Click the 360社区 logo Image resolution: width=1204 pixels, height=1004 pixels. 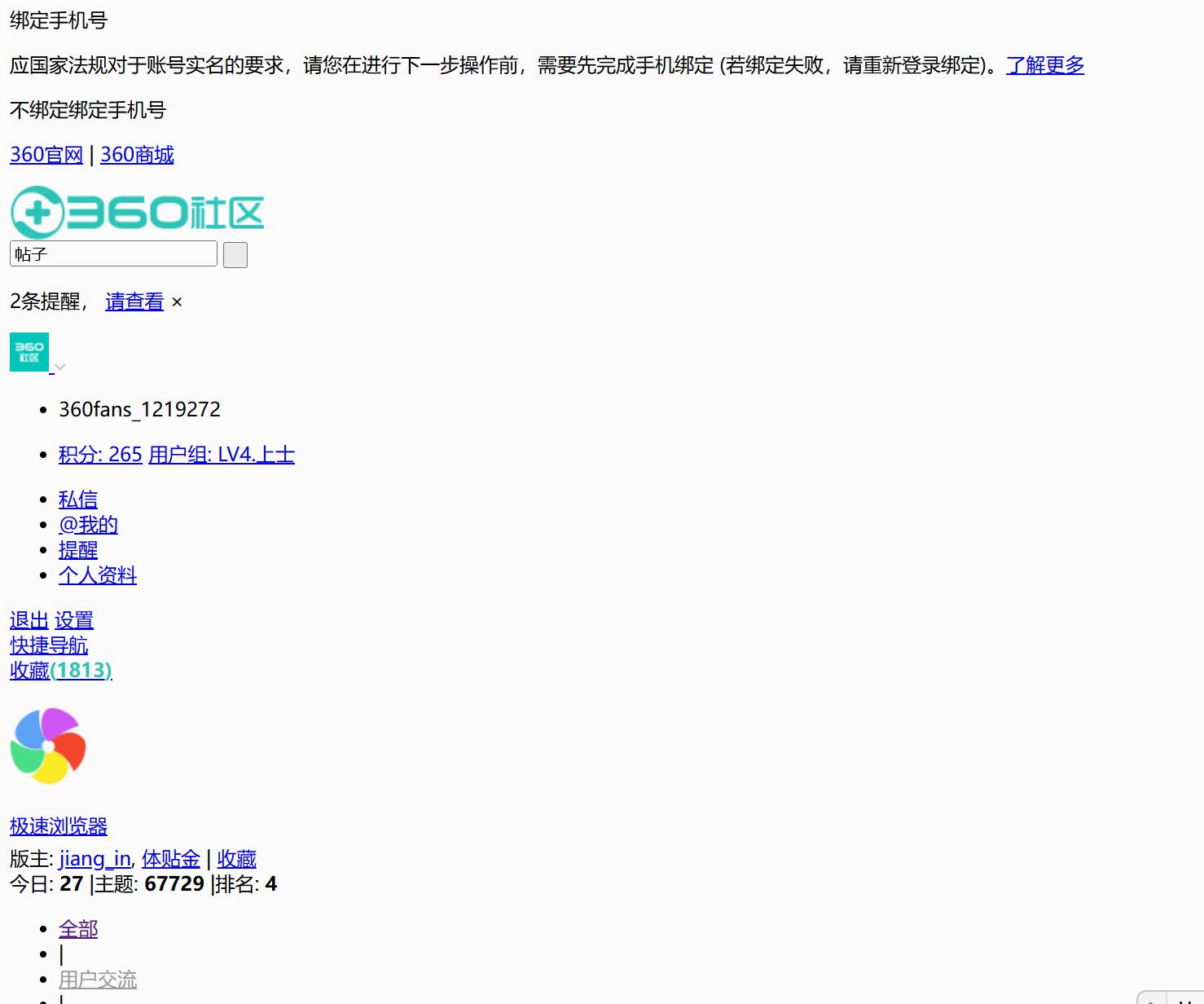[x=137, y=213]
